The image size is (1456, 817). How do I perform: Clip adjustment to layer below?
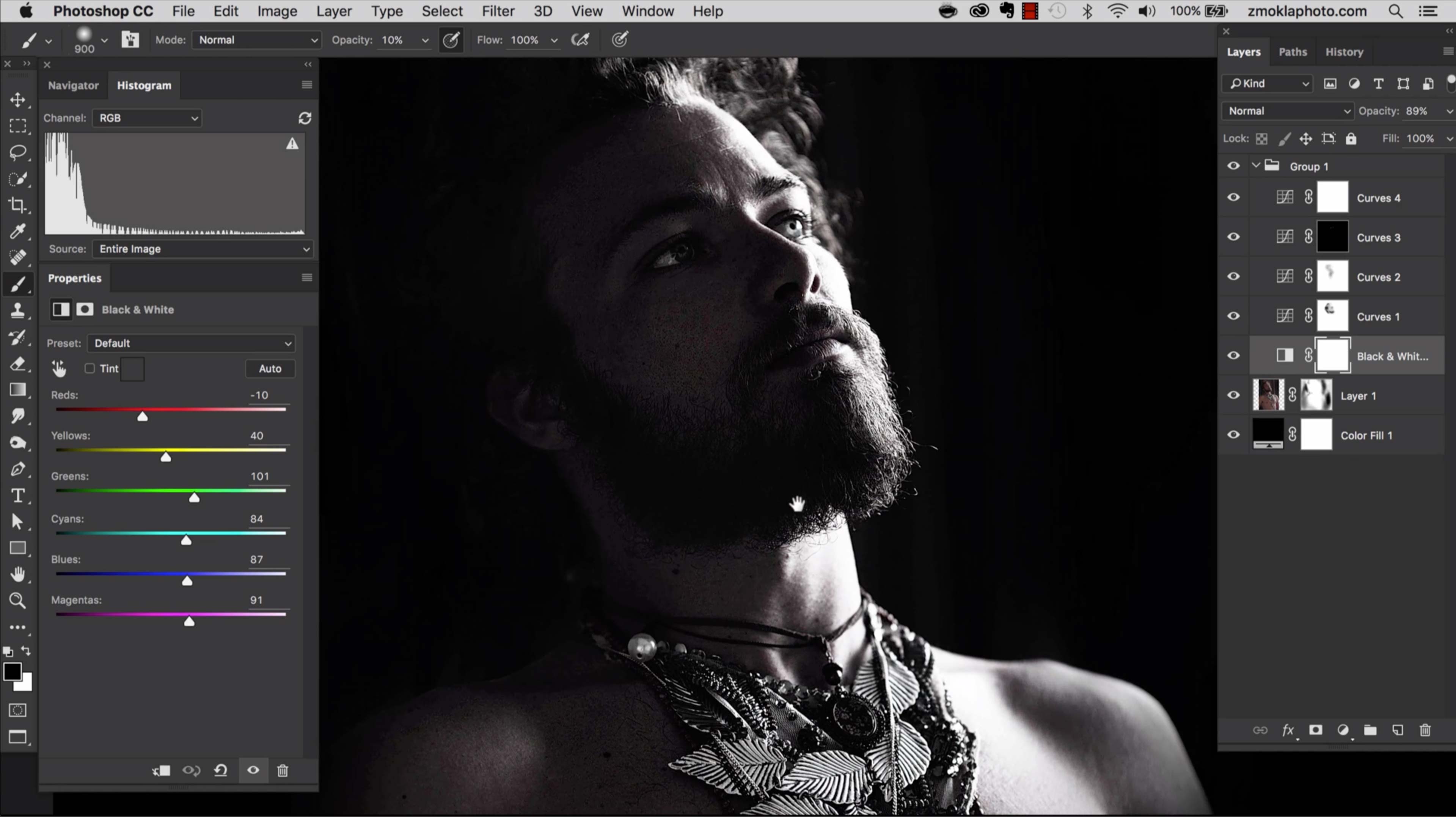(161, 771)
